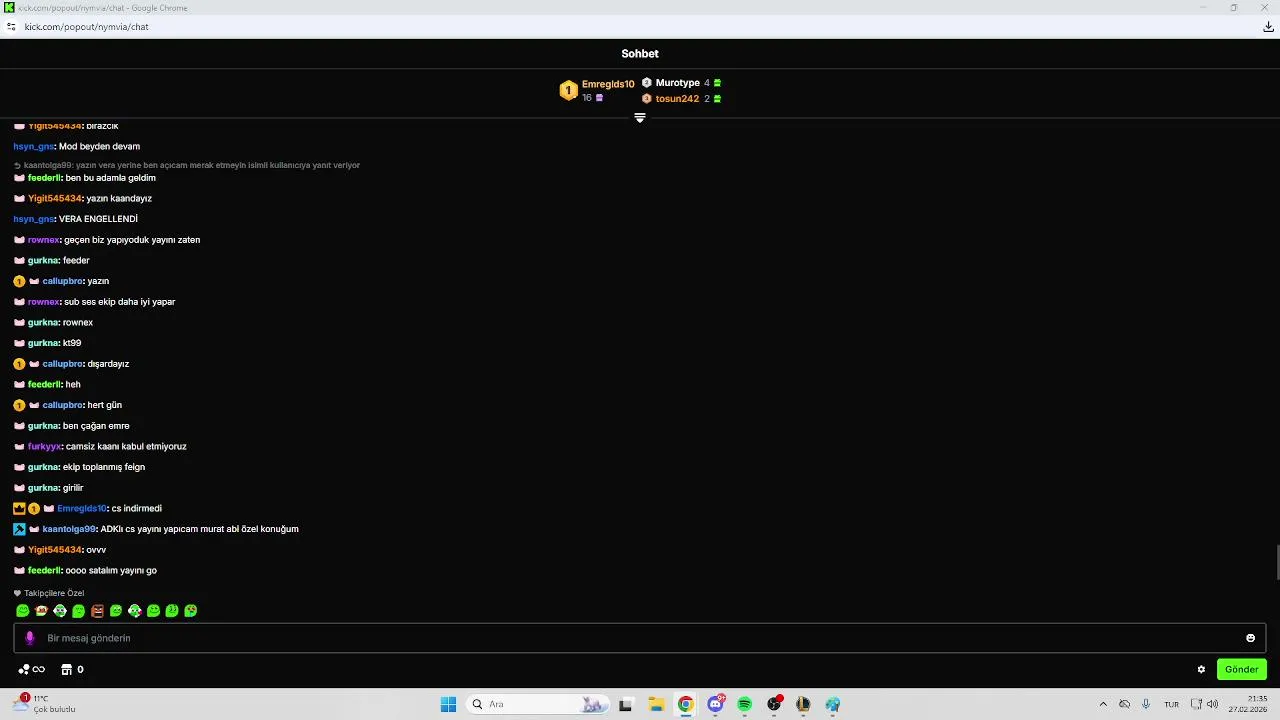Click the Chrome download icon in address bar
Image resolution: width=1280 pixels, height=720 pixels.
click(x=1268, y=27)
